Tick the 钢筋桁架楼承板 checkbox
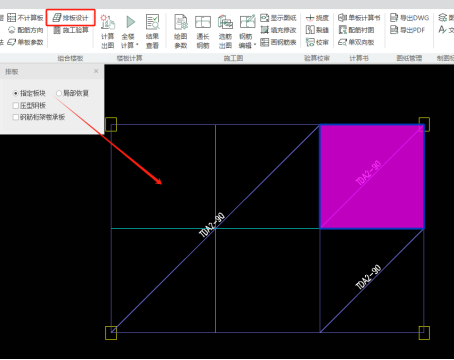454x360 pixels. 15,117
